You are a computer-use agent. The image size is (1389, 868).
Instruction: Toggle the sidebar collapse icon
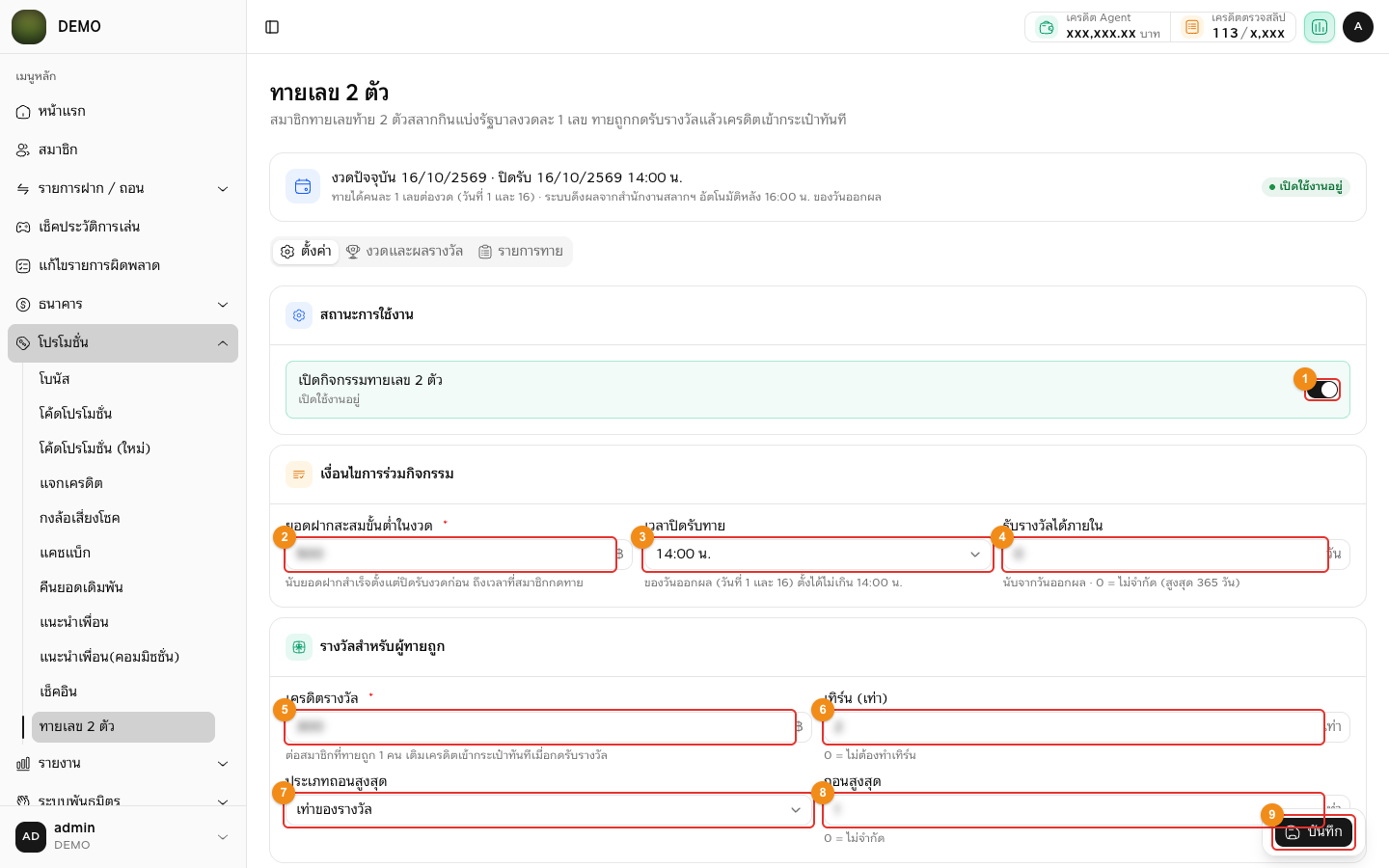click(272, 27)
